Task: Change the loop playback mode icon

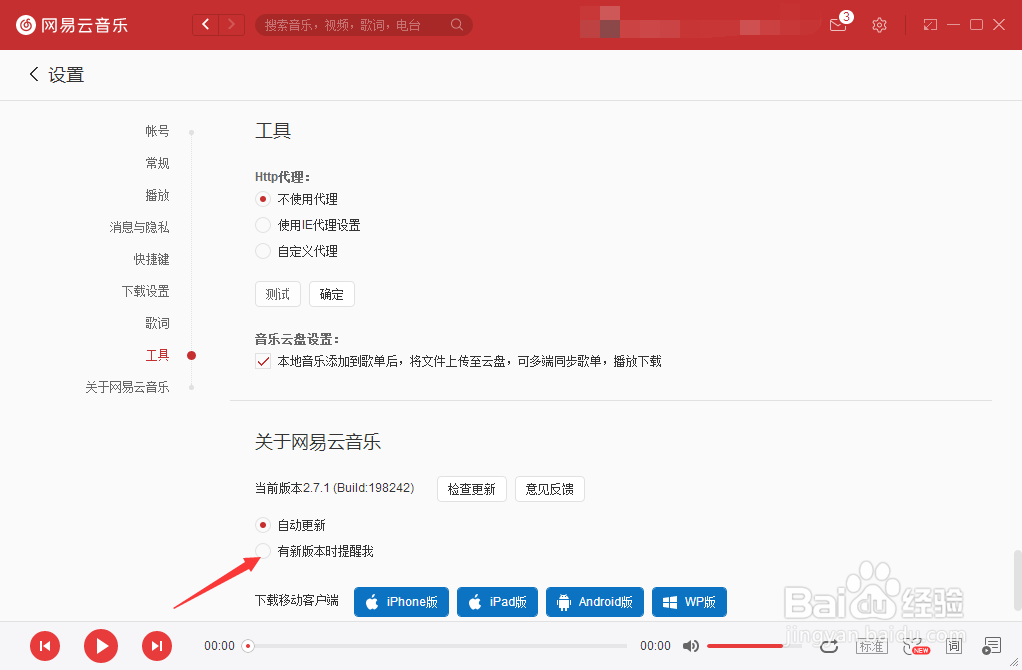Action: pos(829,646)
